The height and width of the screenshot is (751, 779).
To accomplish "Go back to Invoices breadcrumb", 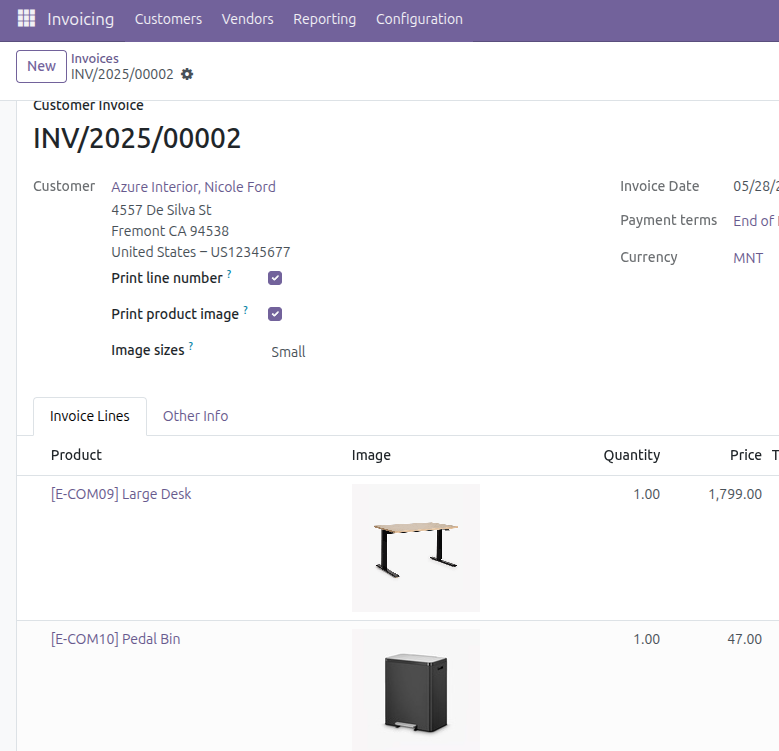I will pos(95,59).
